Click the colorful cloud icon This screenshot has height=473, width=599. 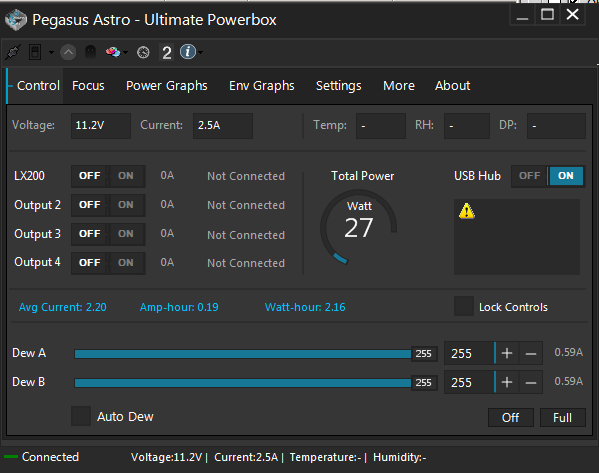coord(113,52)
